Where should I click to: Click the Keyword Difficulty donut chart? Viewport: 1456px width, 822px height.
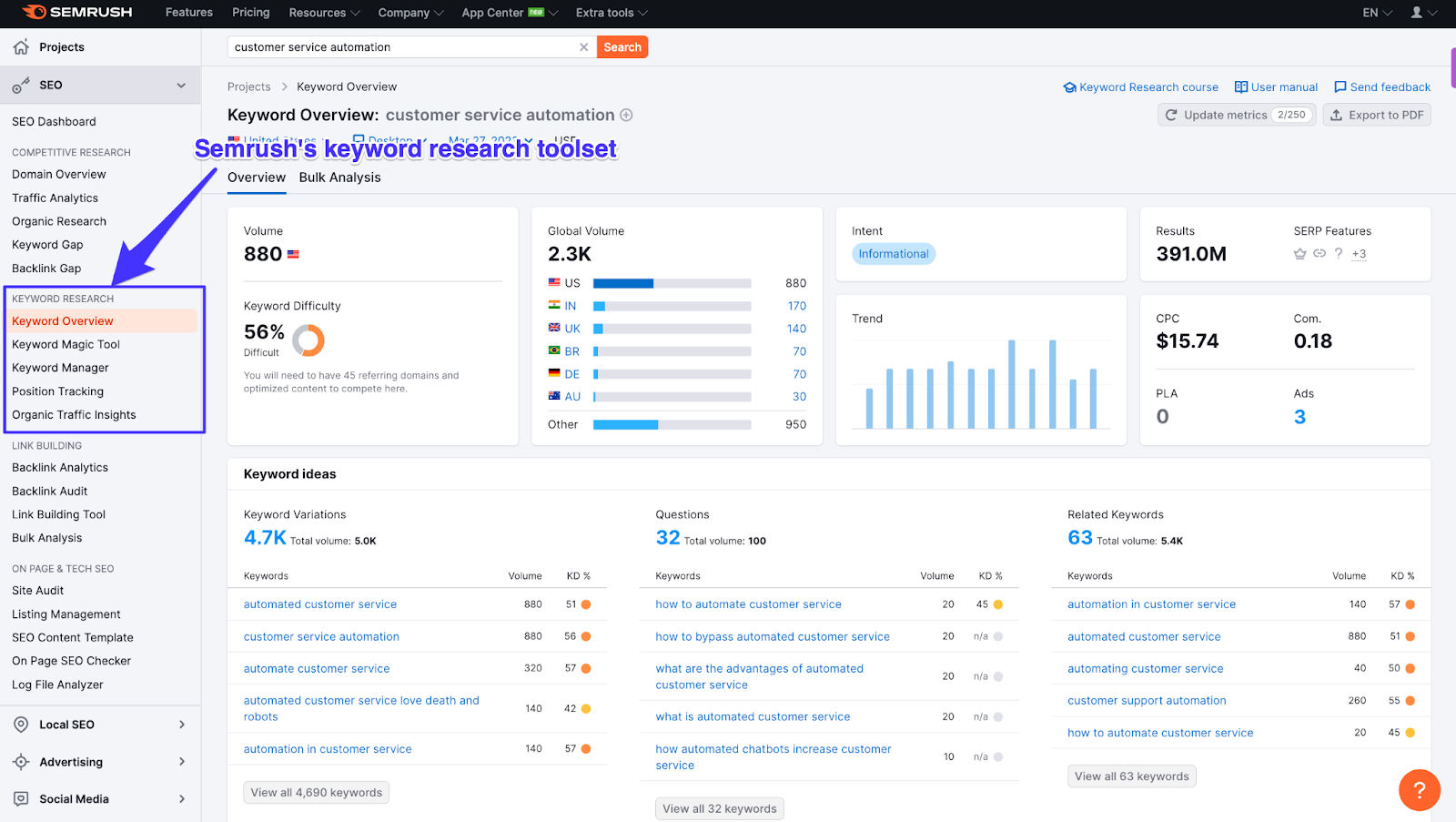pyautogui.click(x=308, y=340)
